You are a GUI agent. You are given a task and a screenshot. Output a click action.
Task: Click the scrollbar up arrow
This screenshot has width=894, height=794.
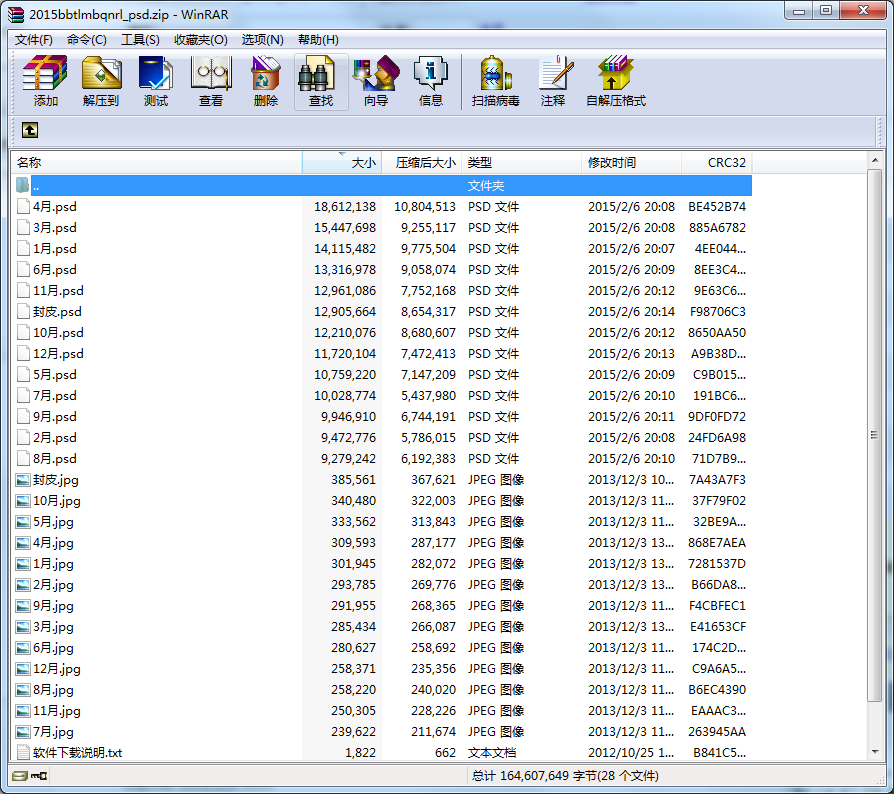pos(875,161)
